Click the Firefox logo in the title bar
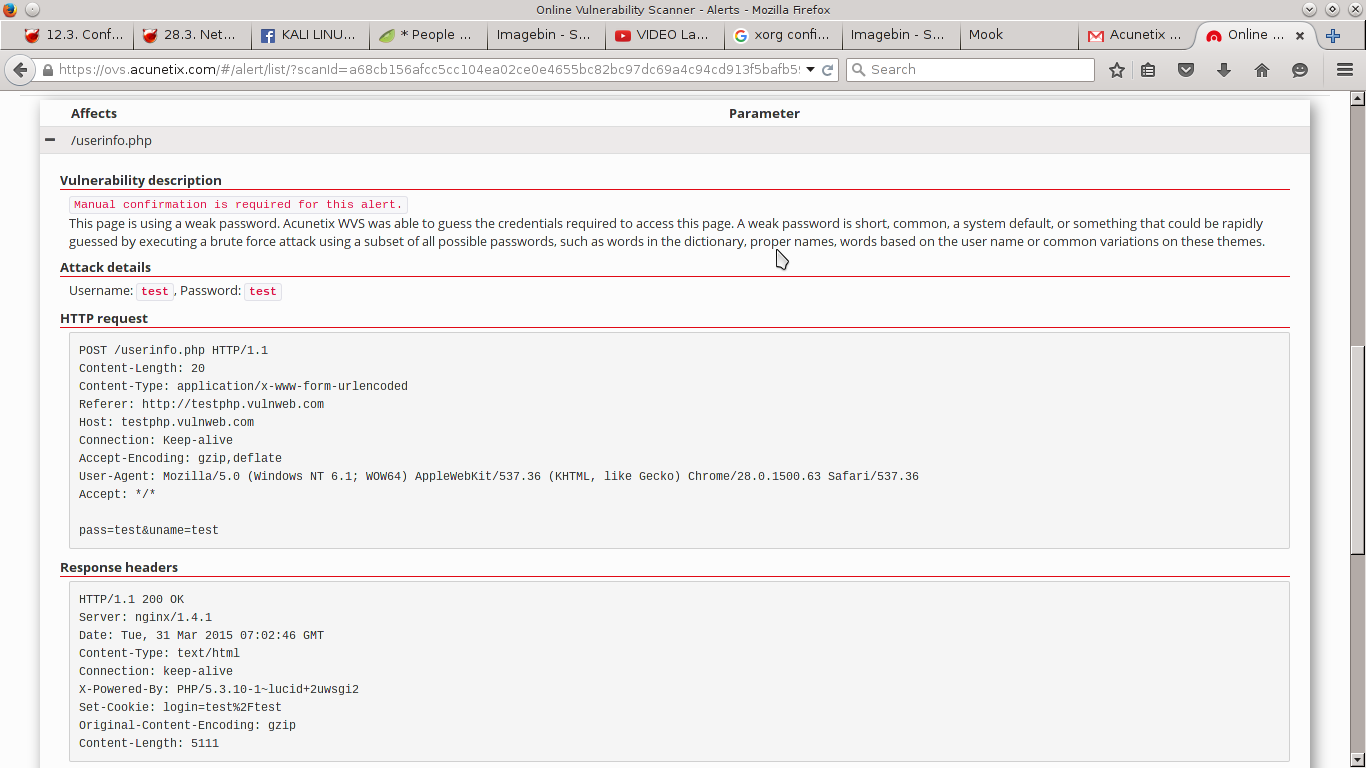Screen dimensions: 1366x768 tap(10, 10)
